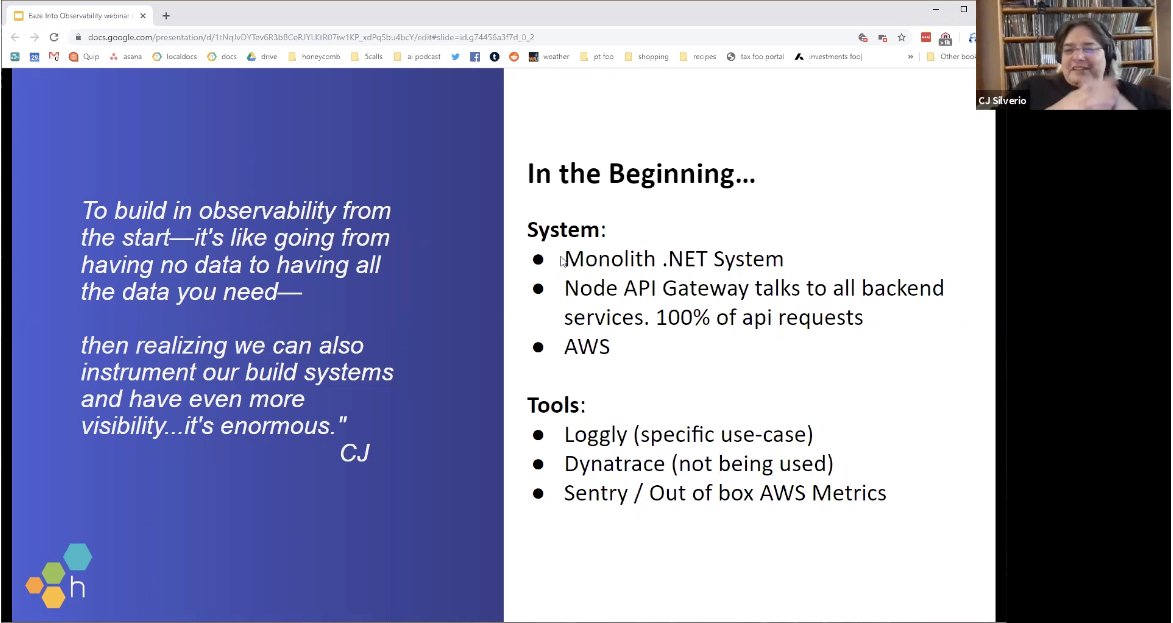This screenshot has width=1173, height=623.
Task: Click the 'To build in observability' quote text
Action: point(236,251)
